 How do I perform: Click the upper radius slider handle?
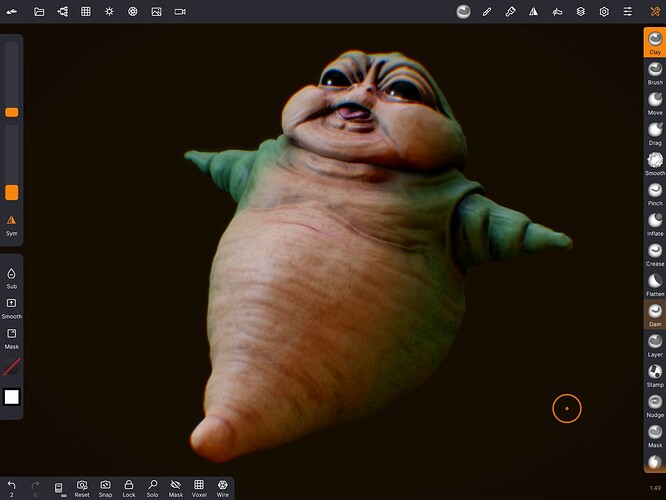[11, 112]
